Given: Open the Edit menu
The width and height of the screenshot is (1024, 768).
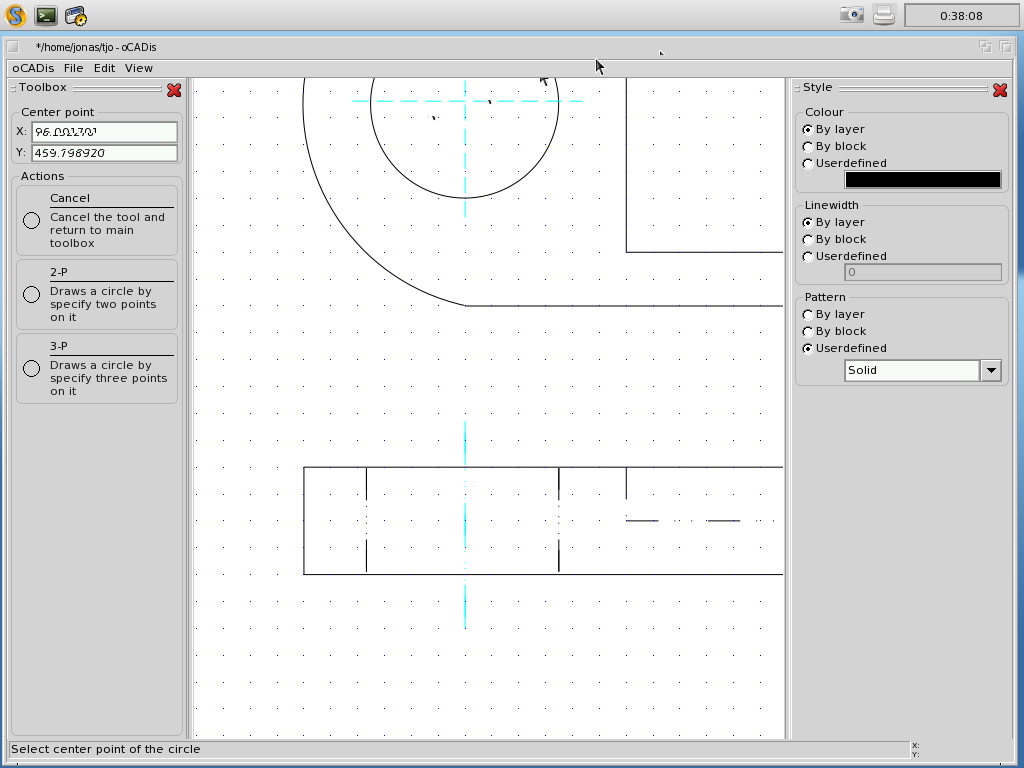Looking at the screenshot, I should [104, 68].
